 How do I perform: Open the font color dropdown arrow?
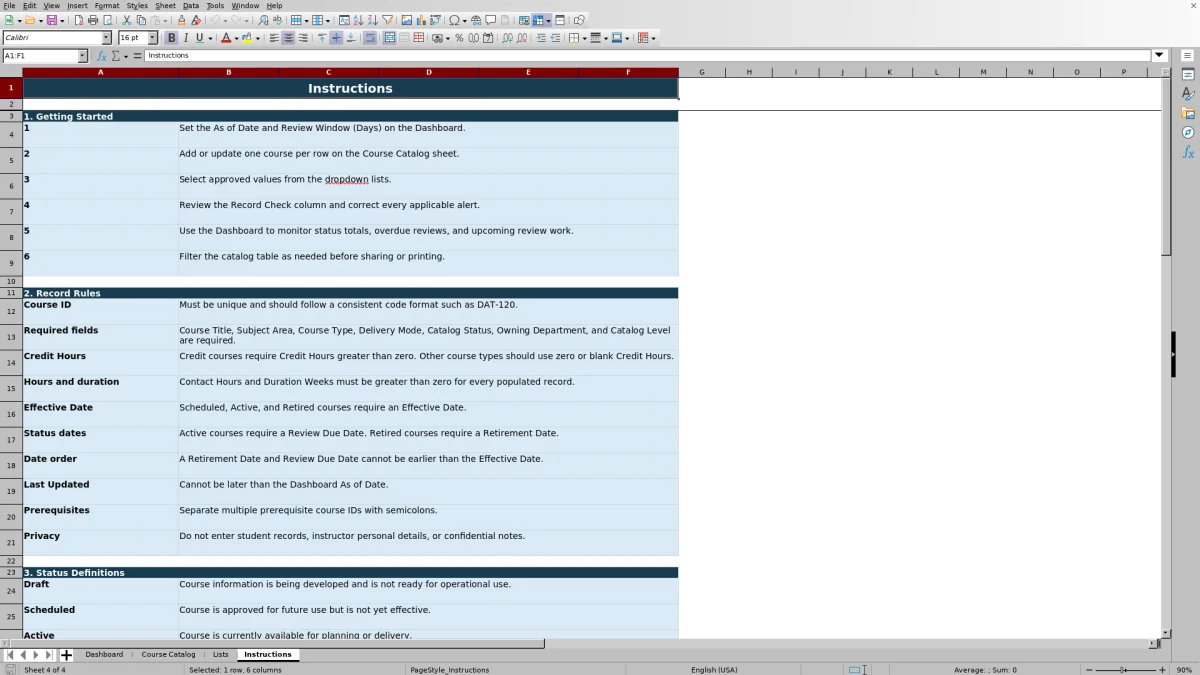point(236,38)
